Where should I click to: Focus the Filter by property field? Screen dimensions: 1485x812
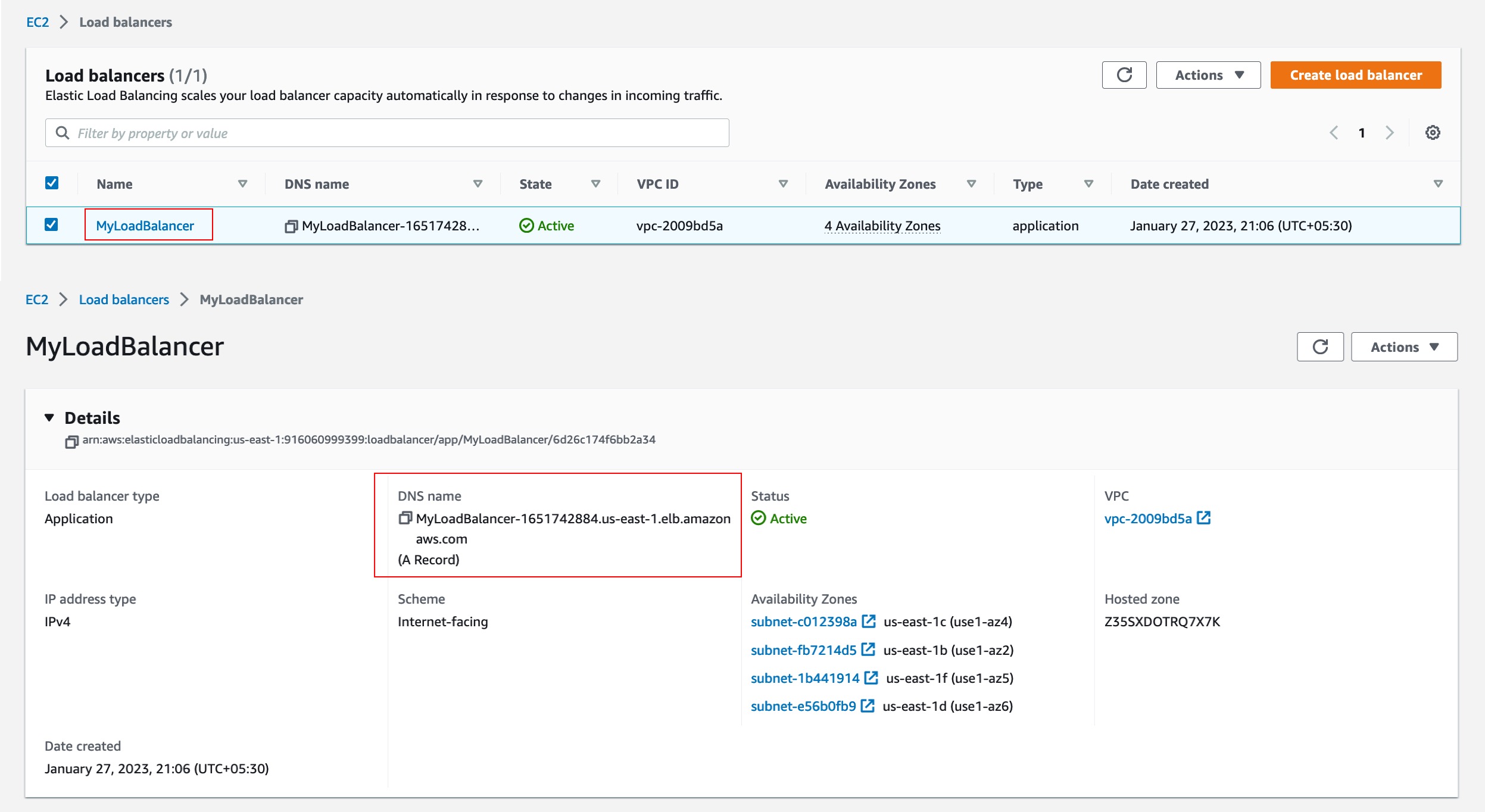tap(387, 133)
